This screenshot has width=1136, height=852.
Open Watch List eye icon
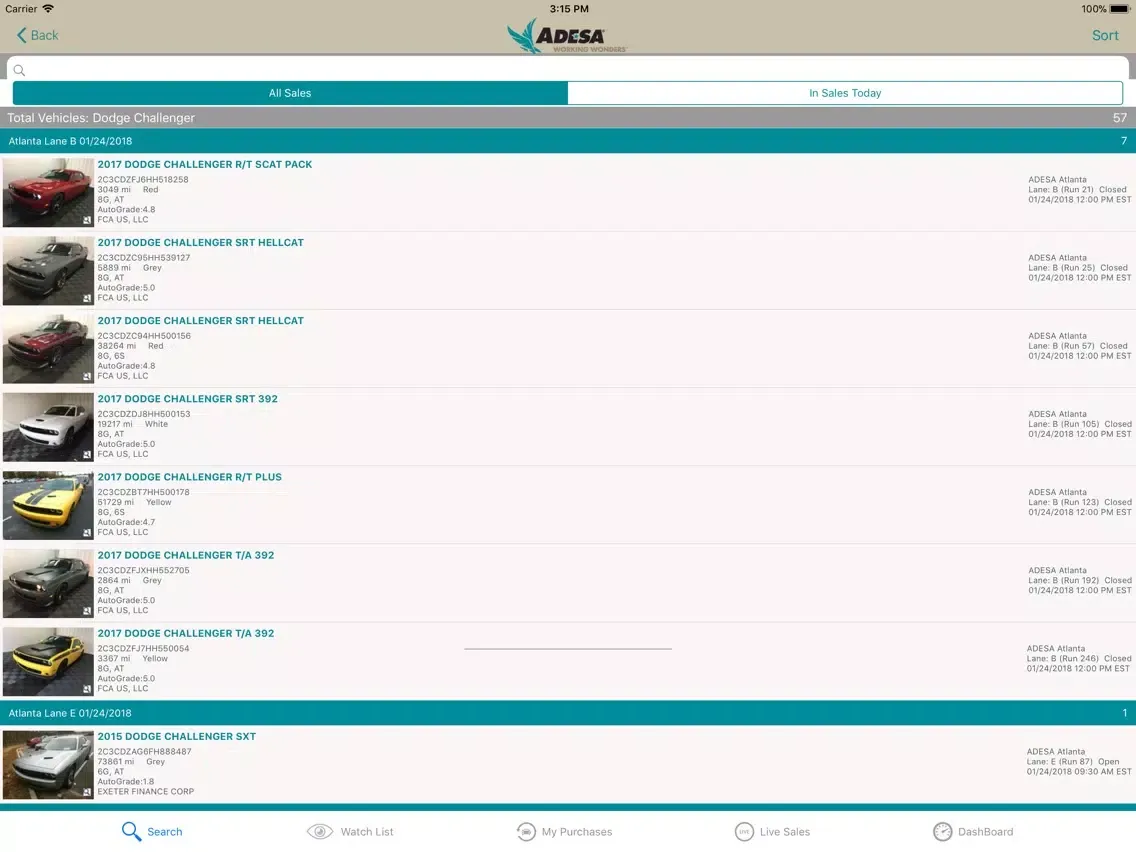coord(320,832)
